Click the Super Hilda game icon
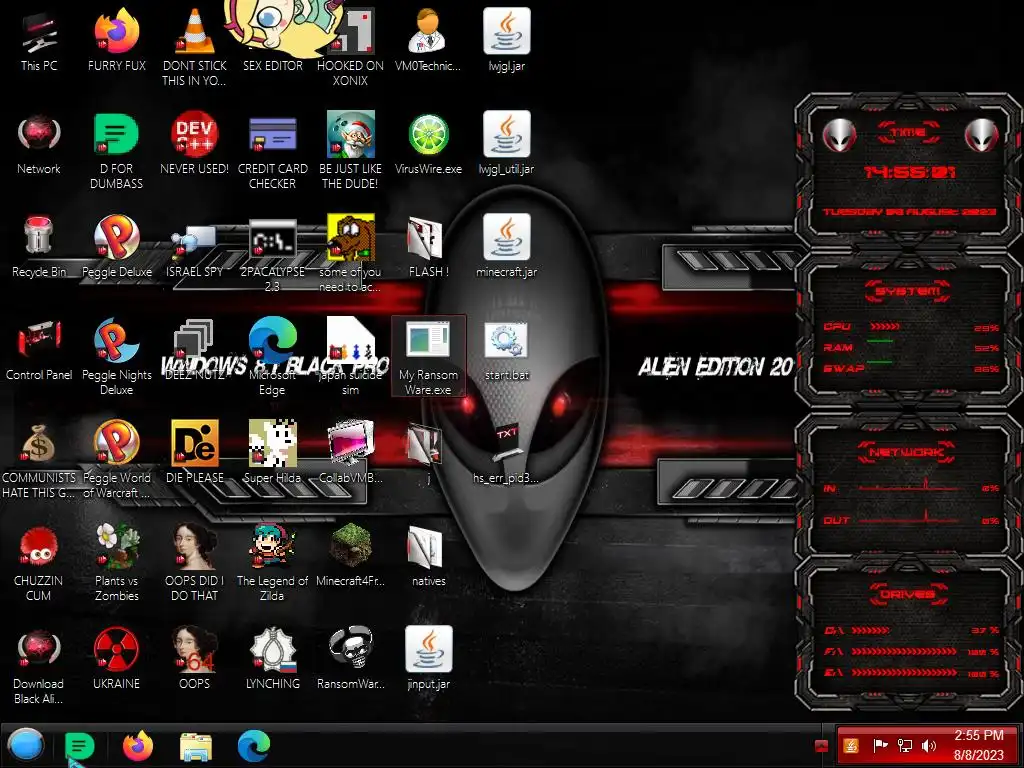 pyautogui.click(x=272, y=453)
